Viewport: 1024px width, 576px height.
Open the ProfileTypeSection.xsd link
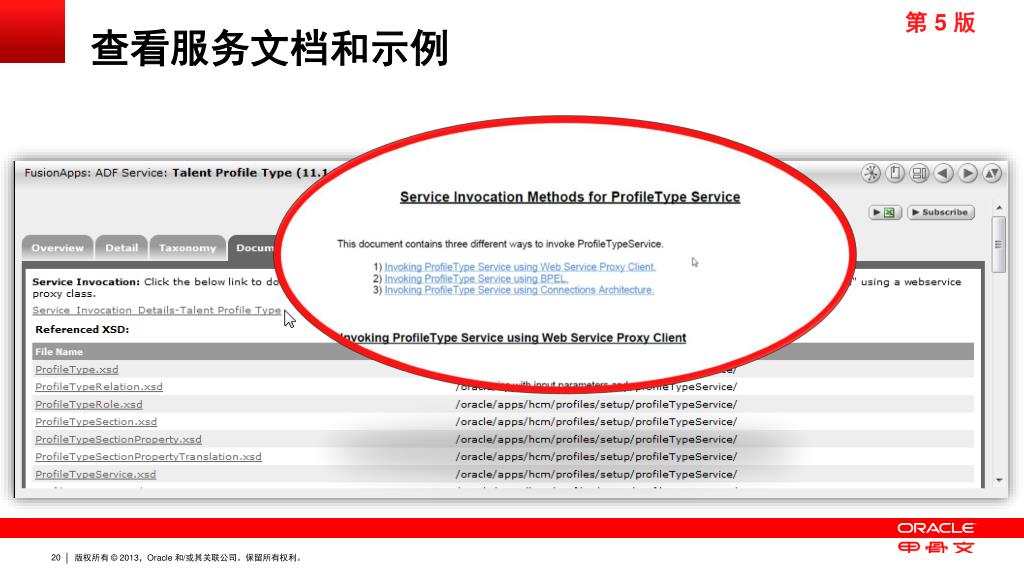96,422
